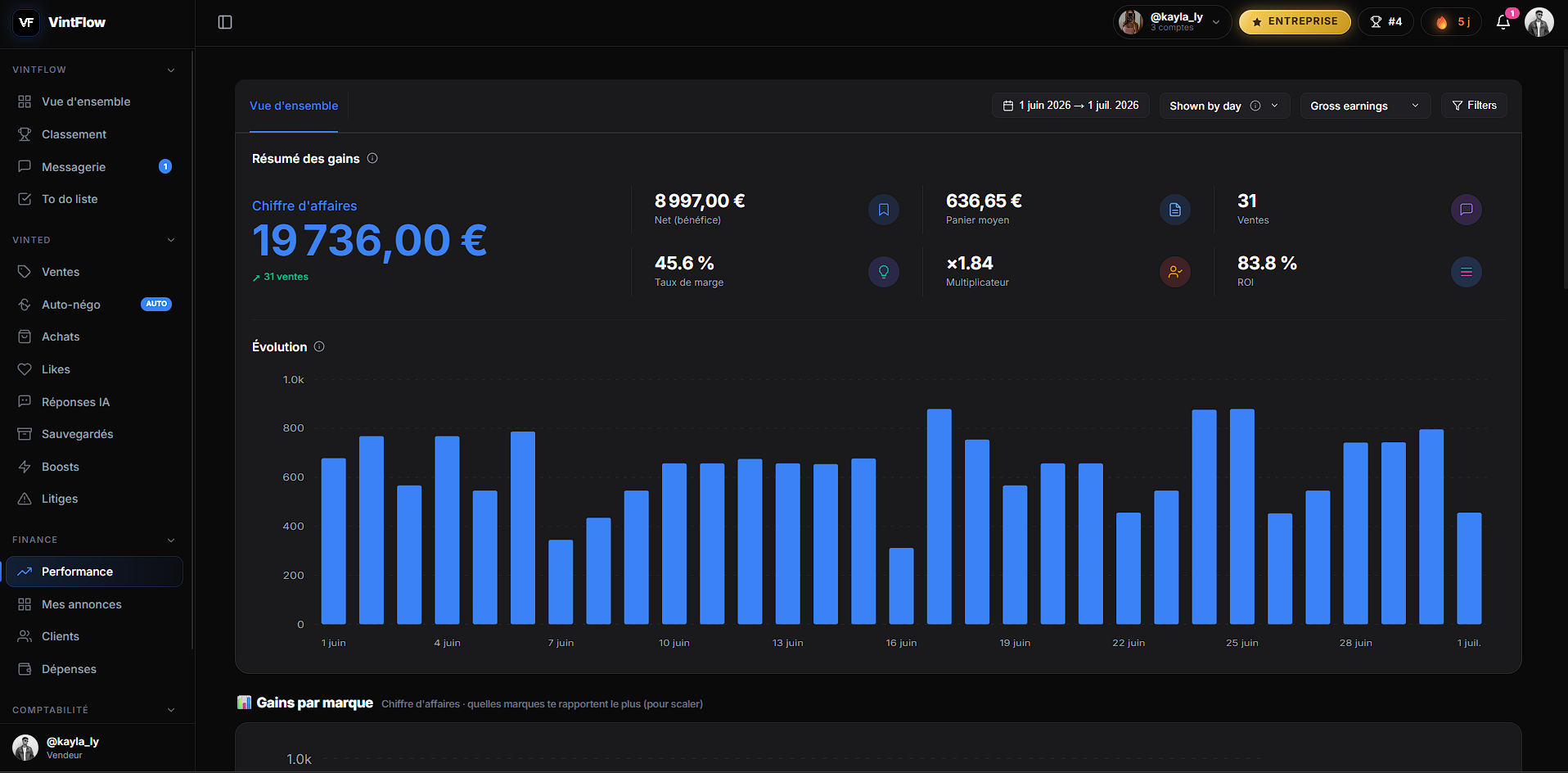The width and height of the screenshot is (1568, 773).
Task: Click the Likes heart icon
Action: pyautogui.click(x=25, y=369)
